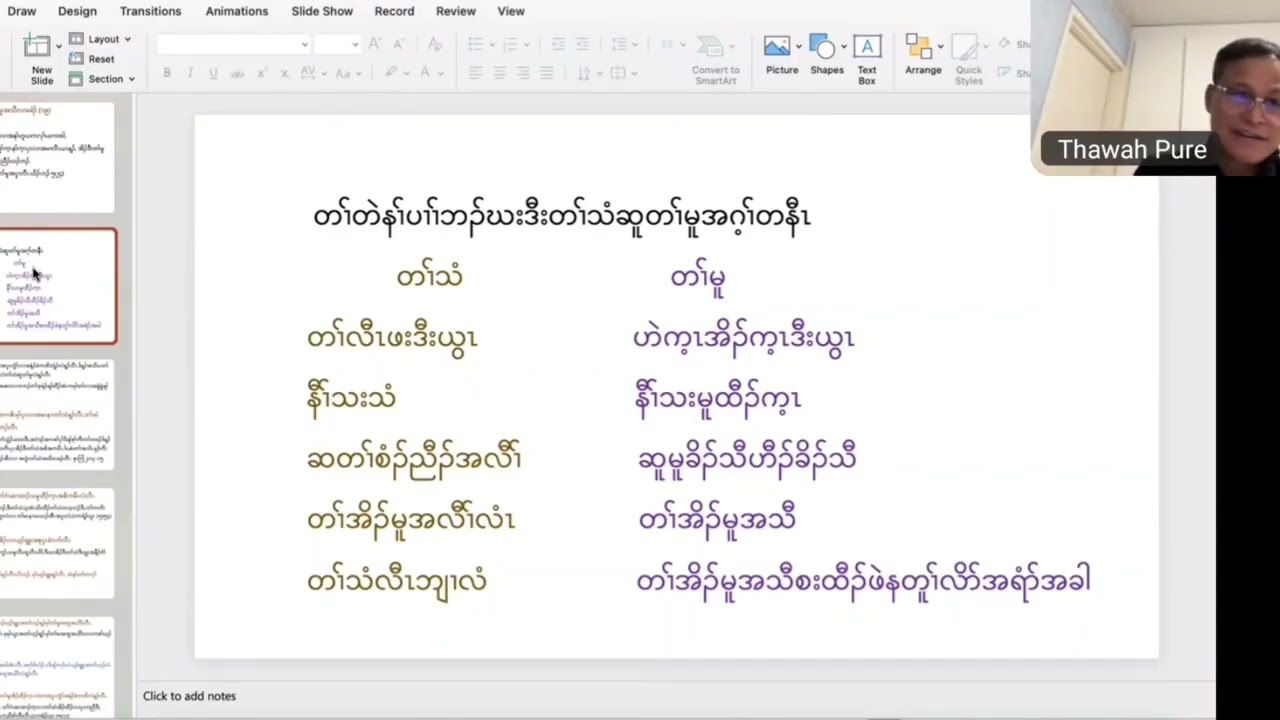The height and width of the screenshot is (720, 1280).
Task: Click the Section icon
Action: pos(76,79)
